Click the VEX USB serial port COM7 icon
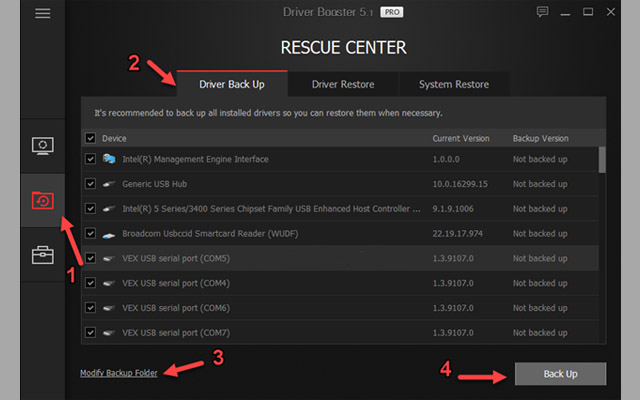This screenshot has height=400, width=640. (x=109, y=333)
